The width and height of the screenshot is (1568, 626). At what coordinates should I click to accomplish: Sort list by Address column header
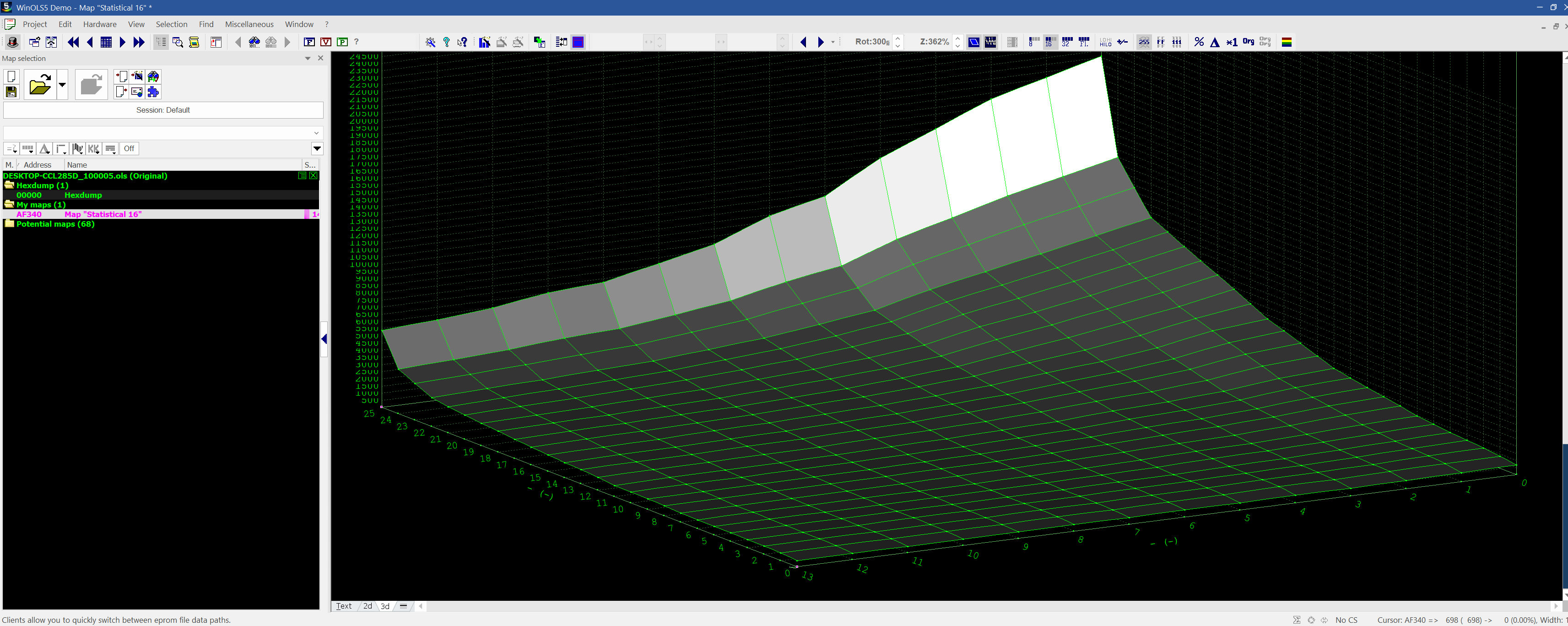pyautogui.click(x=41, y=165)
